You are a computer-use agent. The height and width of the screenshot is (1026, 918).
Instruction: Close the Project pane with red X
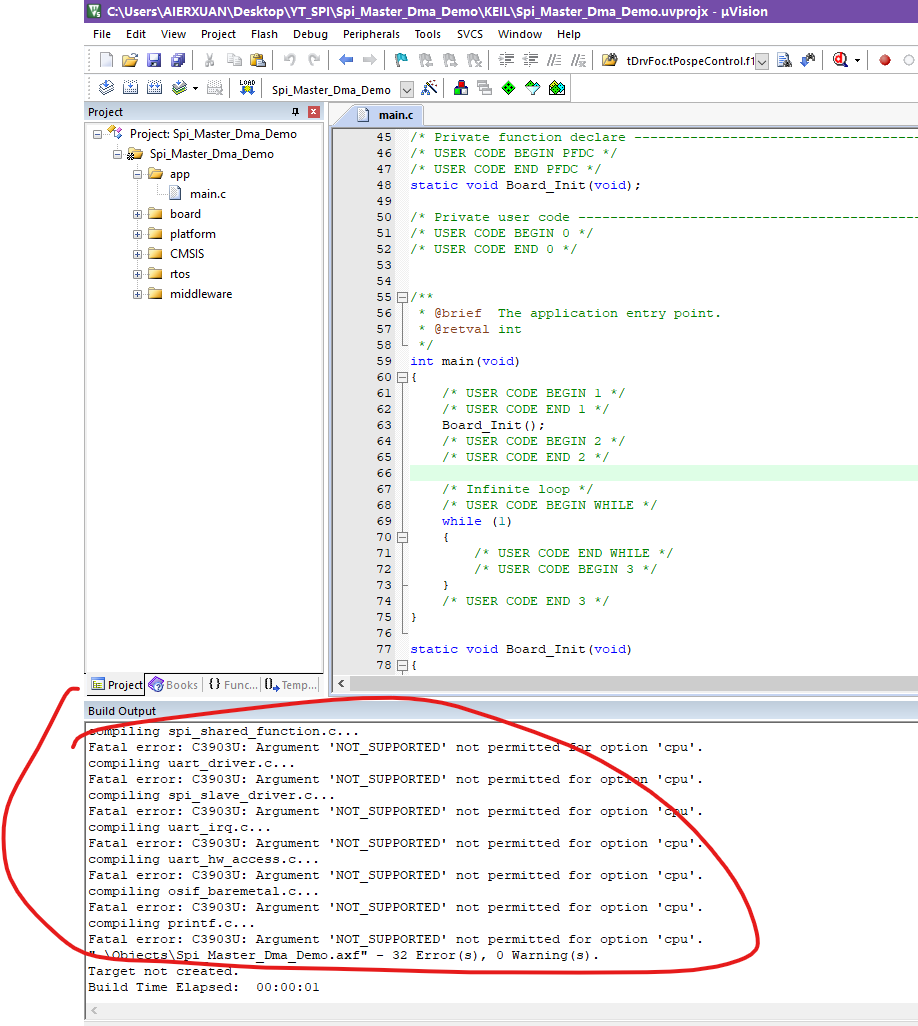point(313,112)
